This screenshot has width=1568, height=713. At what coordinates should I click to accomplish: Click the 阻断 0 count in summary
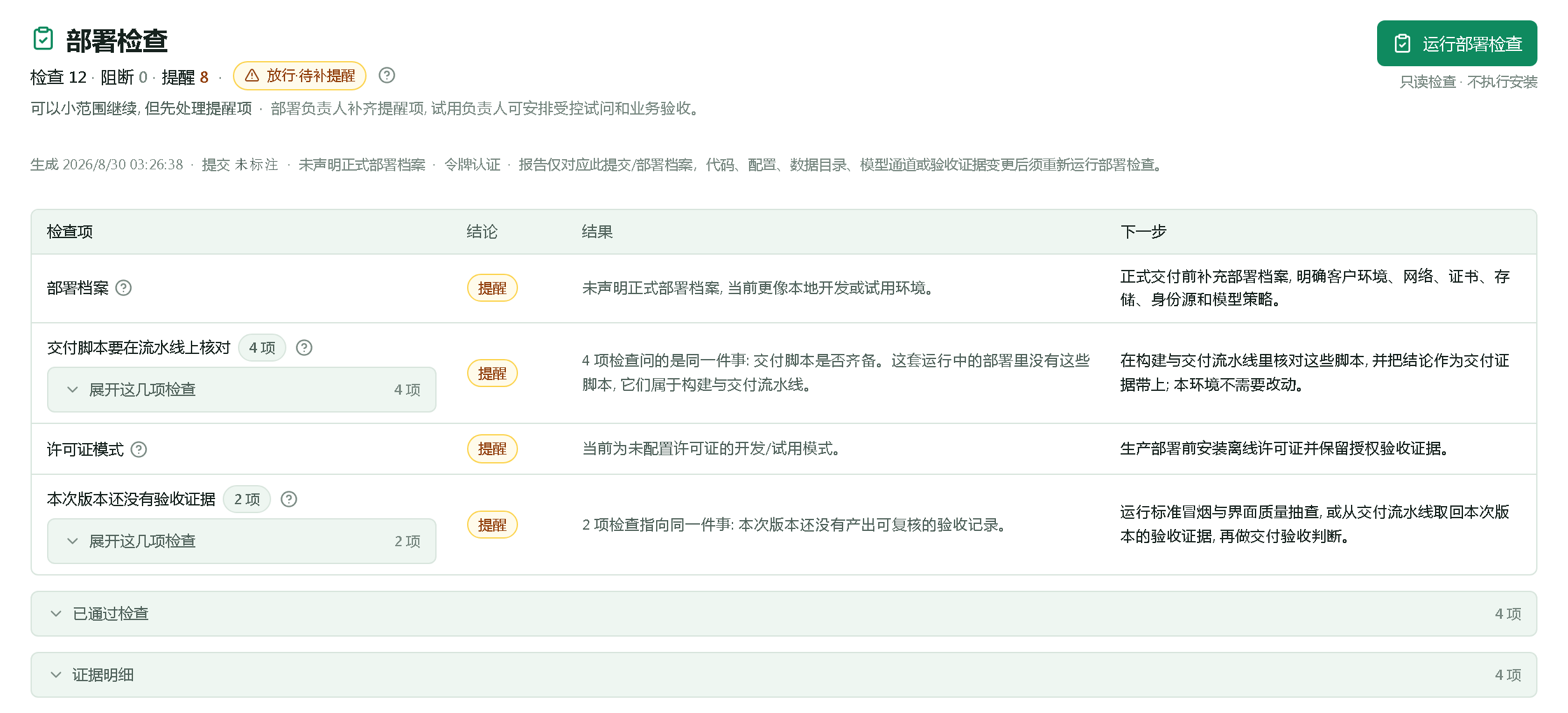124,77
